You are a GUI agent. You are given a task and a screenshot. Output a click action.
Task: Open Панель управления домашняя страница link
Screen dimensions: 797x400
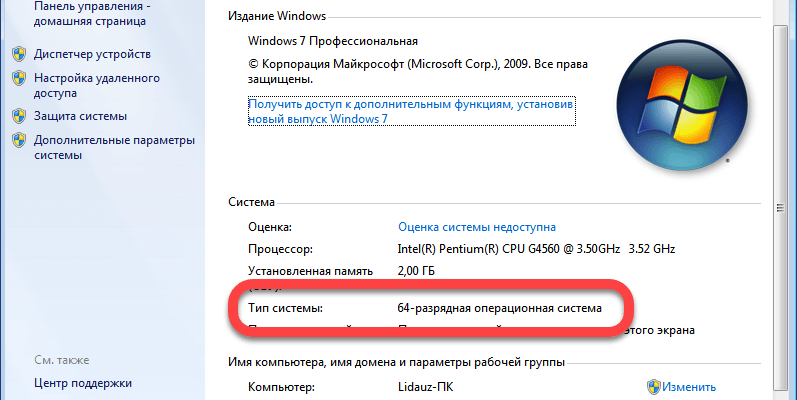point(92,14)
